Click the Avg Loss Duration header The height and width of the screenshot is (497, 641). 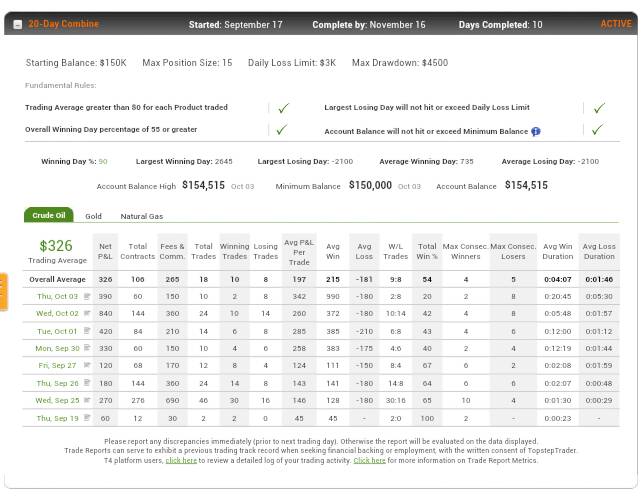click(599, 251)
